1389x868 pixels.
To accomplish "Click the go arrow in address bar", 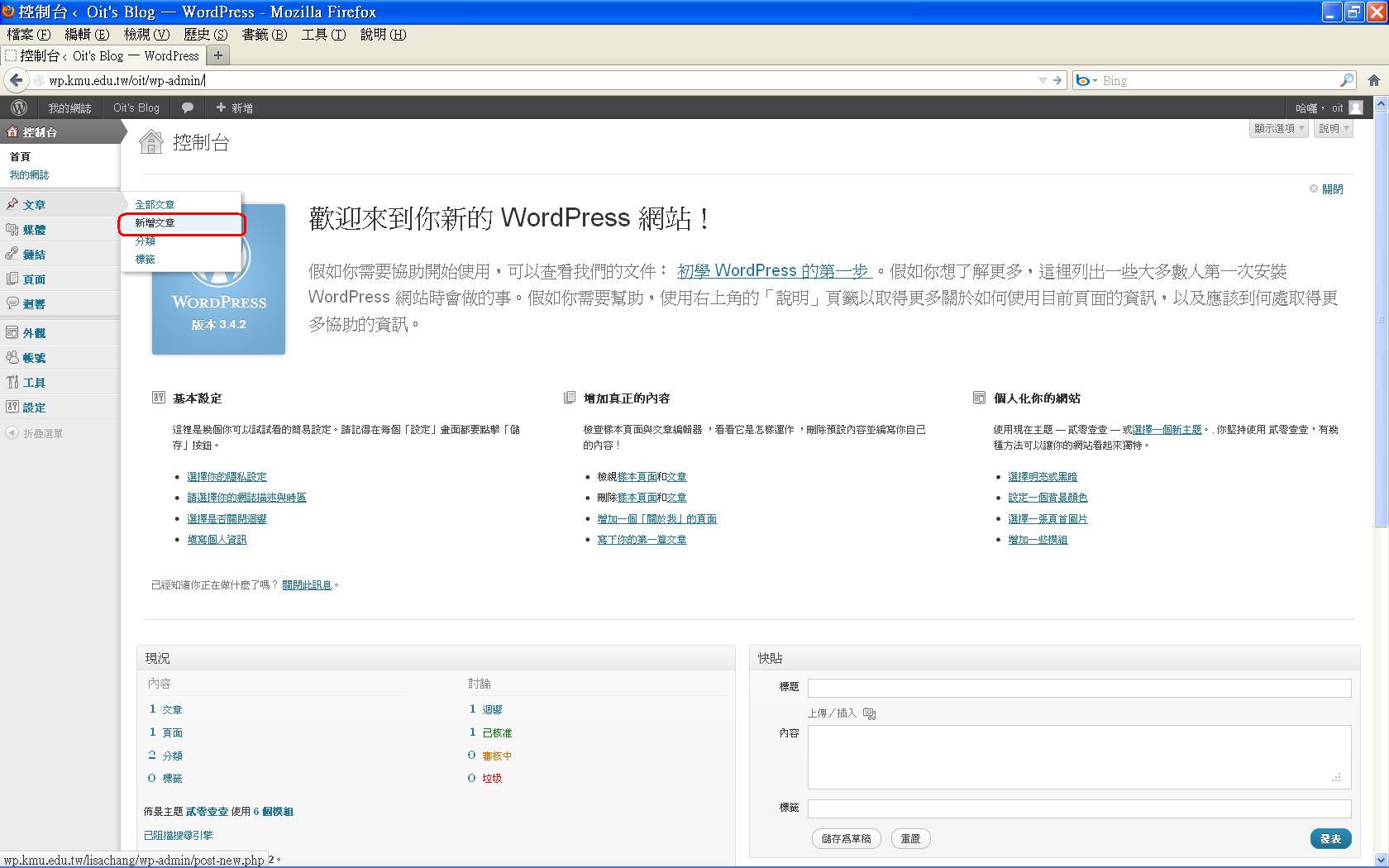I will pos(1057,80).
